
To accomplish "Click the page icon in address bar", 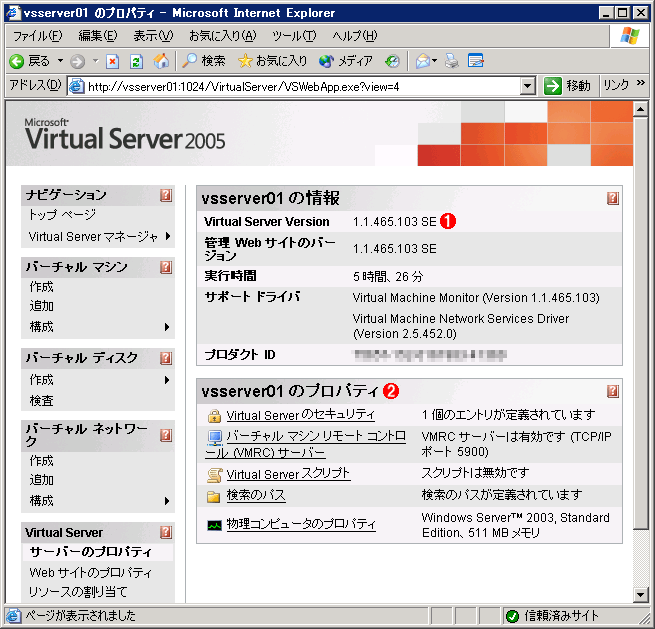I will point(76,86).
